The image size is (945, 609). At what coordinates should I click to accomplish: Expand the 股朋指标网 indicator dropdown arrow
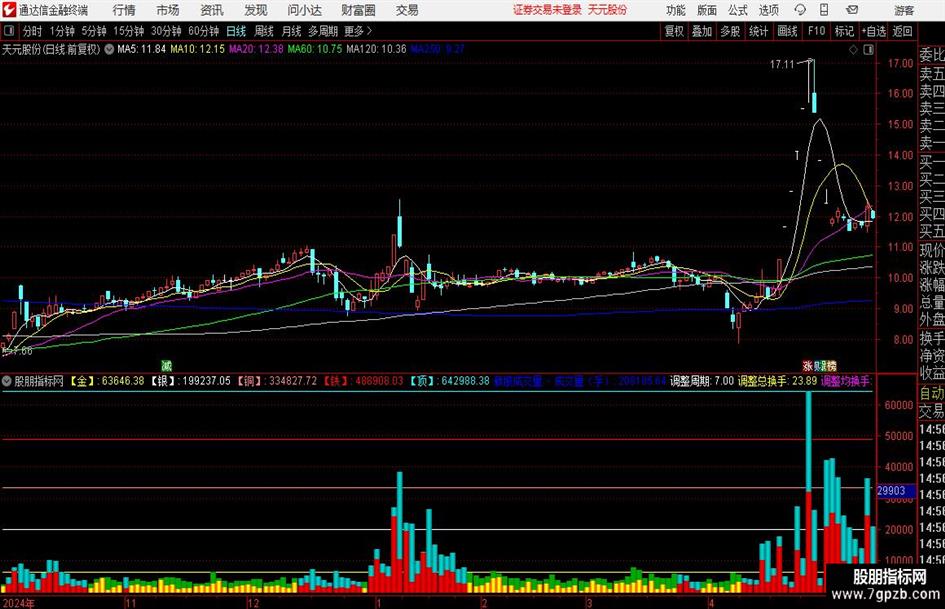point(7,381)
